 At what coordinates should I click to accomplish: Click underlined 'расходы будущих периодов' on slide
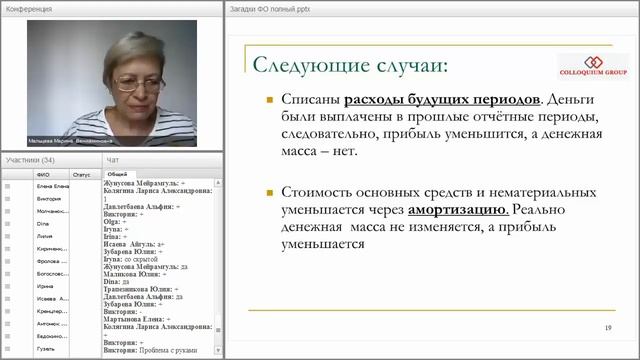442,99
